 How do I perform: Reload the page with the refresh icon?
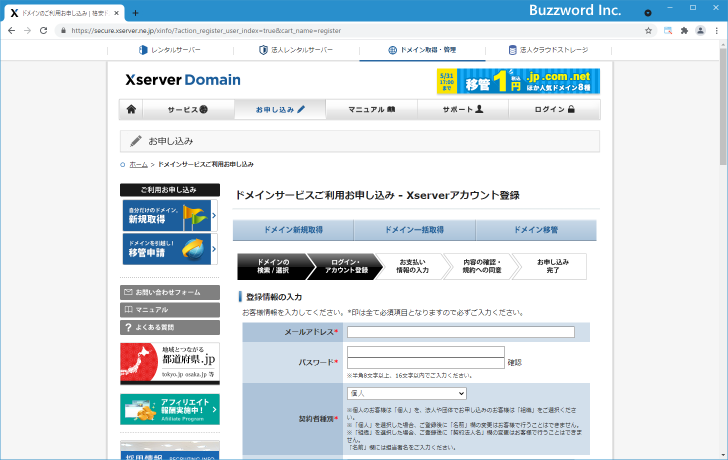coord(44,31)
